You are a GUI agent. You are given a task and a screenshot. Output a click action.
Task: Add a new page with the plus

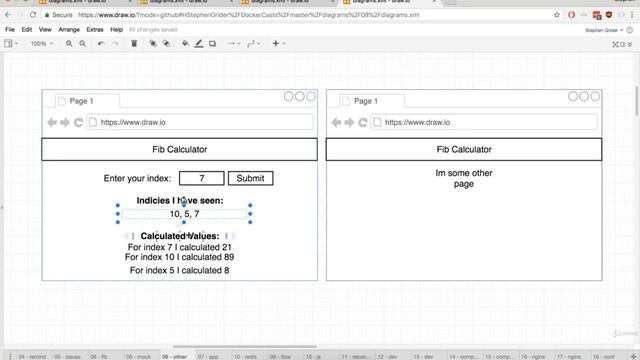[633, 356]
